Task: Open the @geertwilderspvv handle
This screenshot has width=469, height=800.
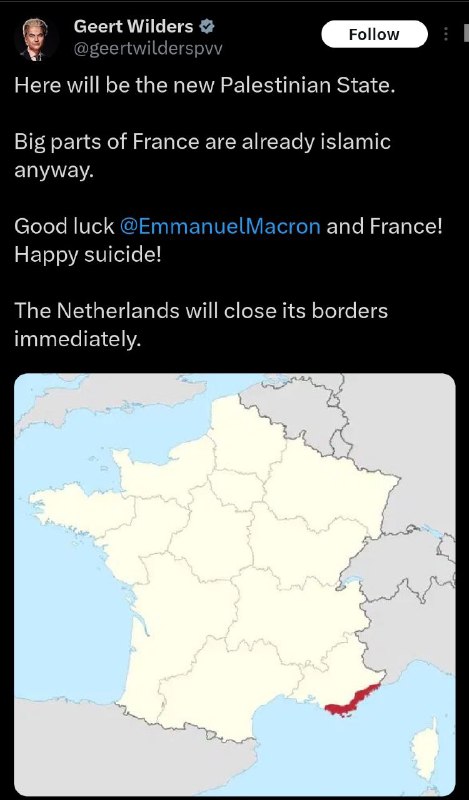Action: [148, 49]
